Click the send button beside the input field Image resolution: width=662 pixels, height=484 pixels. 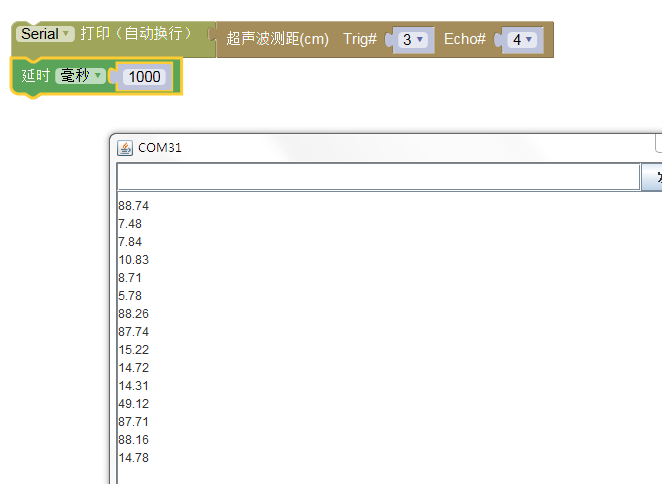651,177
